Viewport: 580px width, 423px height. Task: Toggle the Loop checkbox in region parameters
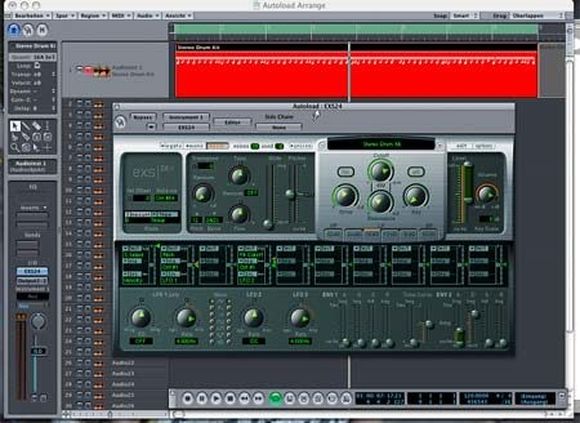[x=37, y=65]
